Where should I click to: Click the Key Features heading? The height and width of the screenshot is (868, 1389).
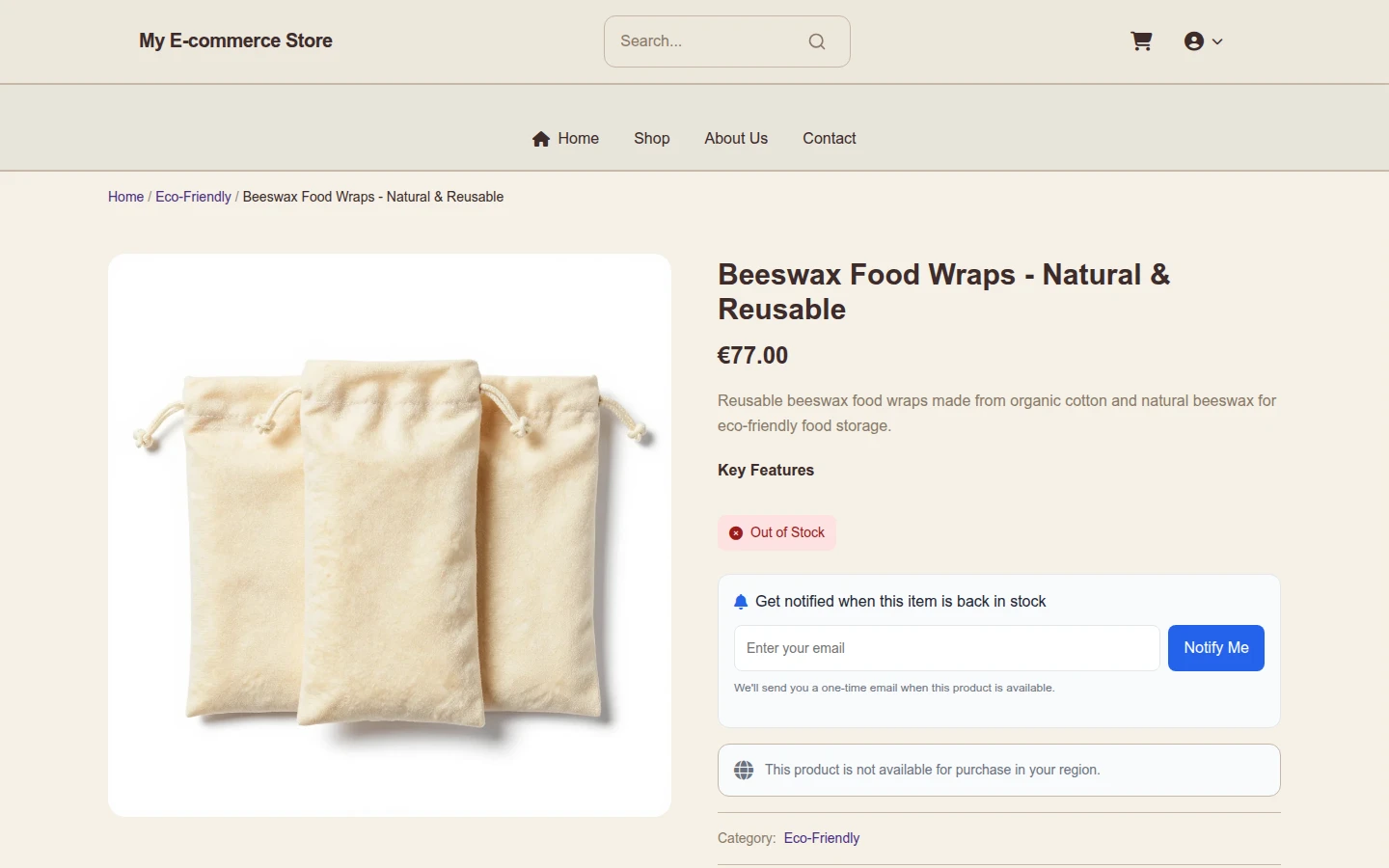click(x=766, y=471)
